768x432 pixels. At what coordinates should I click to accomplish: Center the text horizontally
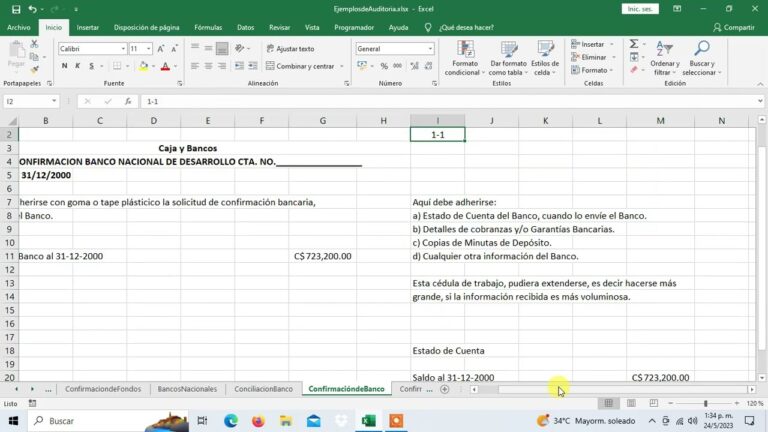[x=208, y=66]
